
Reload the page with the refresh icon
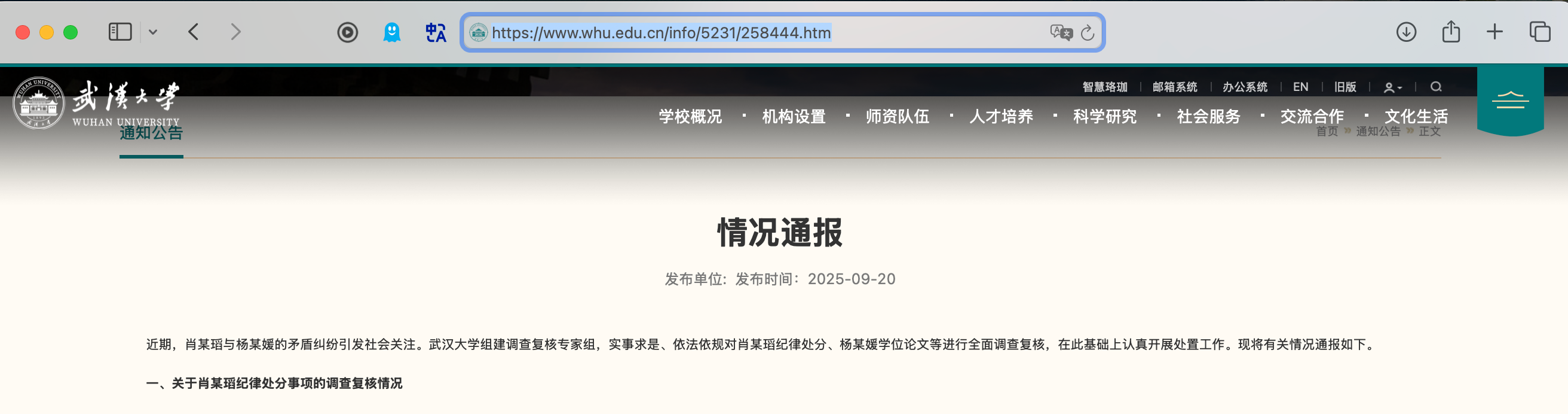(x=1088, y=32)
